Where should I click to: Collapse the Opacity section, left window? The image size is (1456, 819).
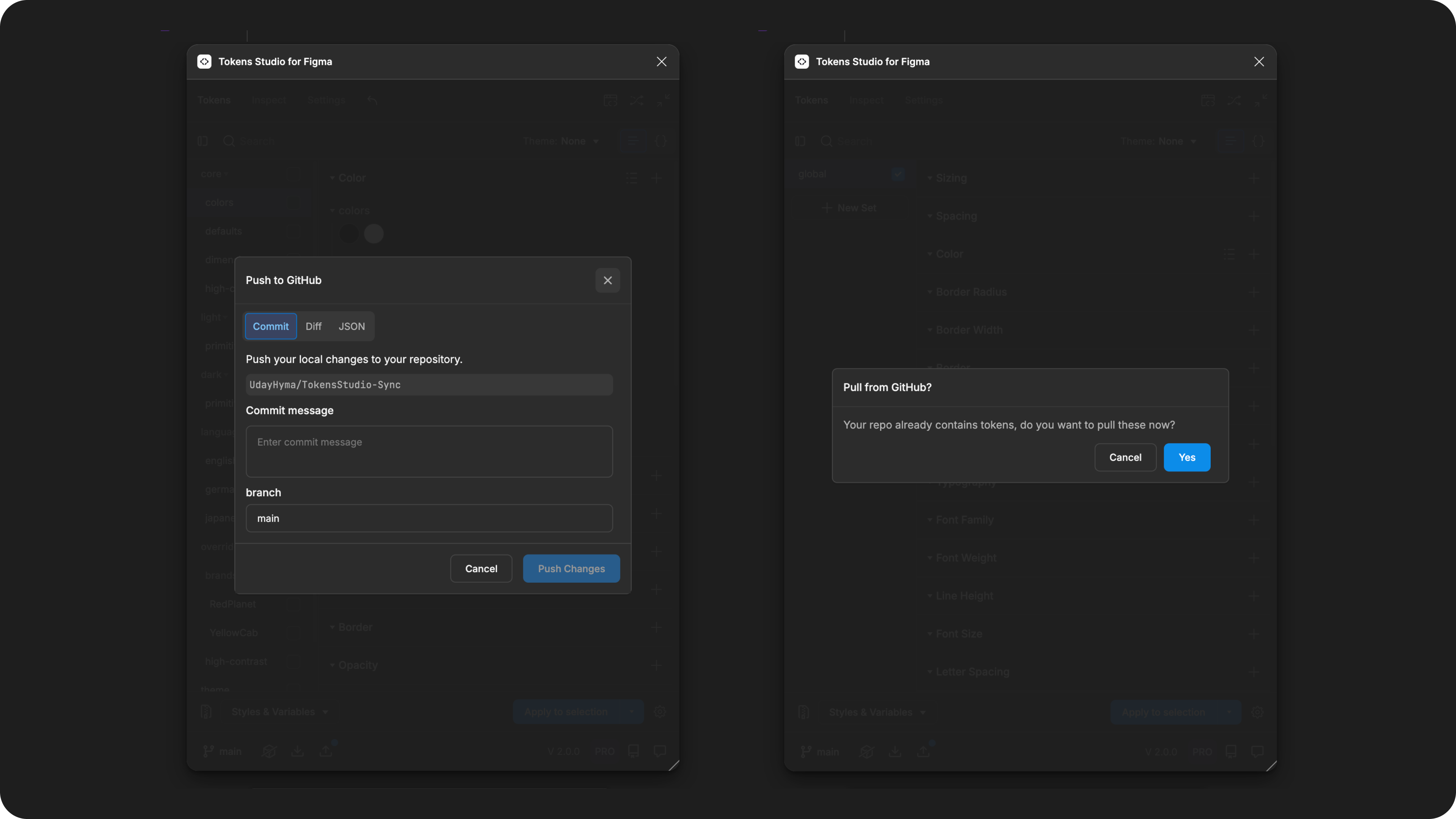click(333, 665)
